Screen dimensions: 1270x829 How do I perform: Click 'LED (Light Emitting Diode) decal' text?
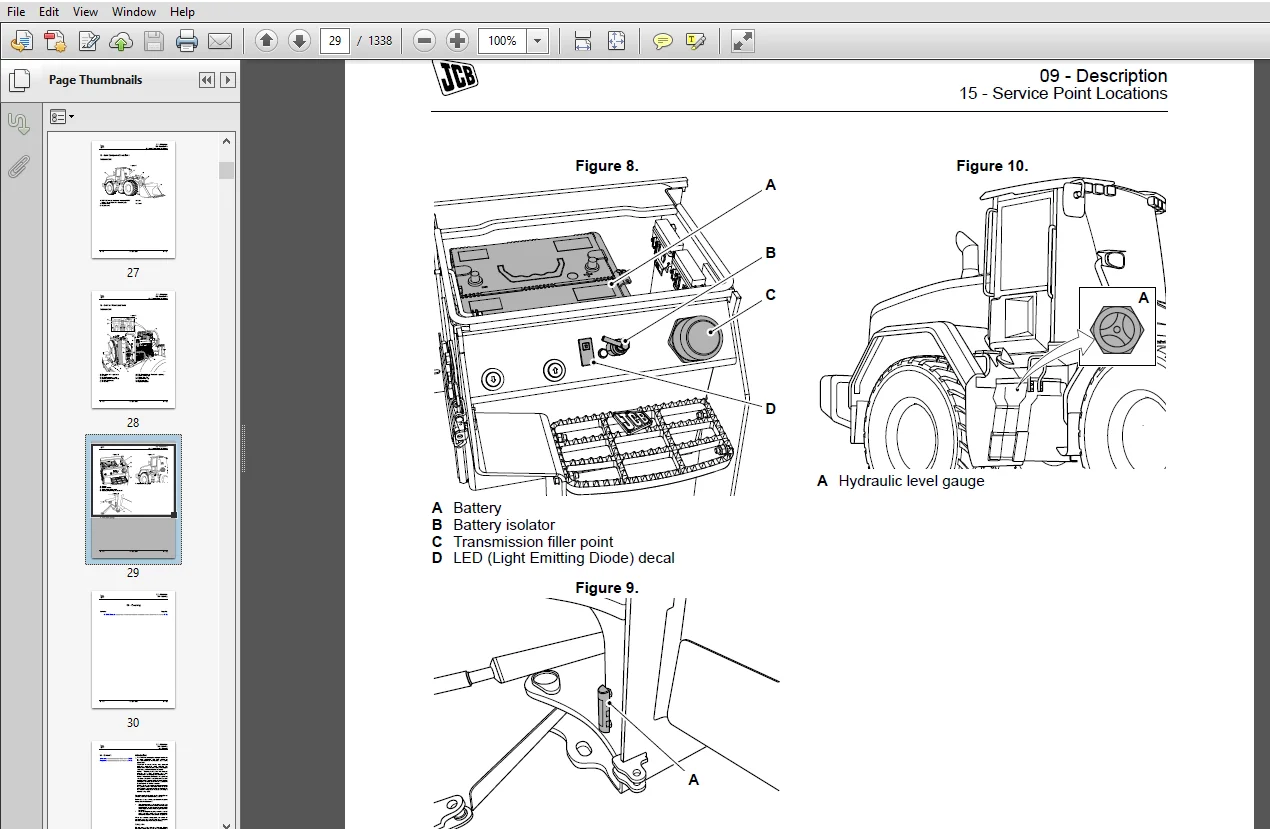click(x=564, y=558)
